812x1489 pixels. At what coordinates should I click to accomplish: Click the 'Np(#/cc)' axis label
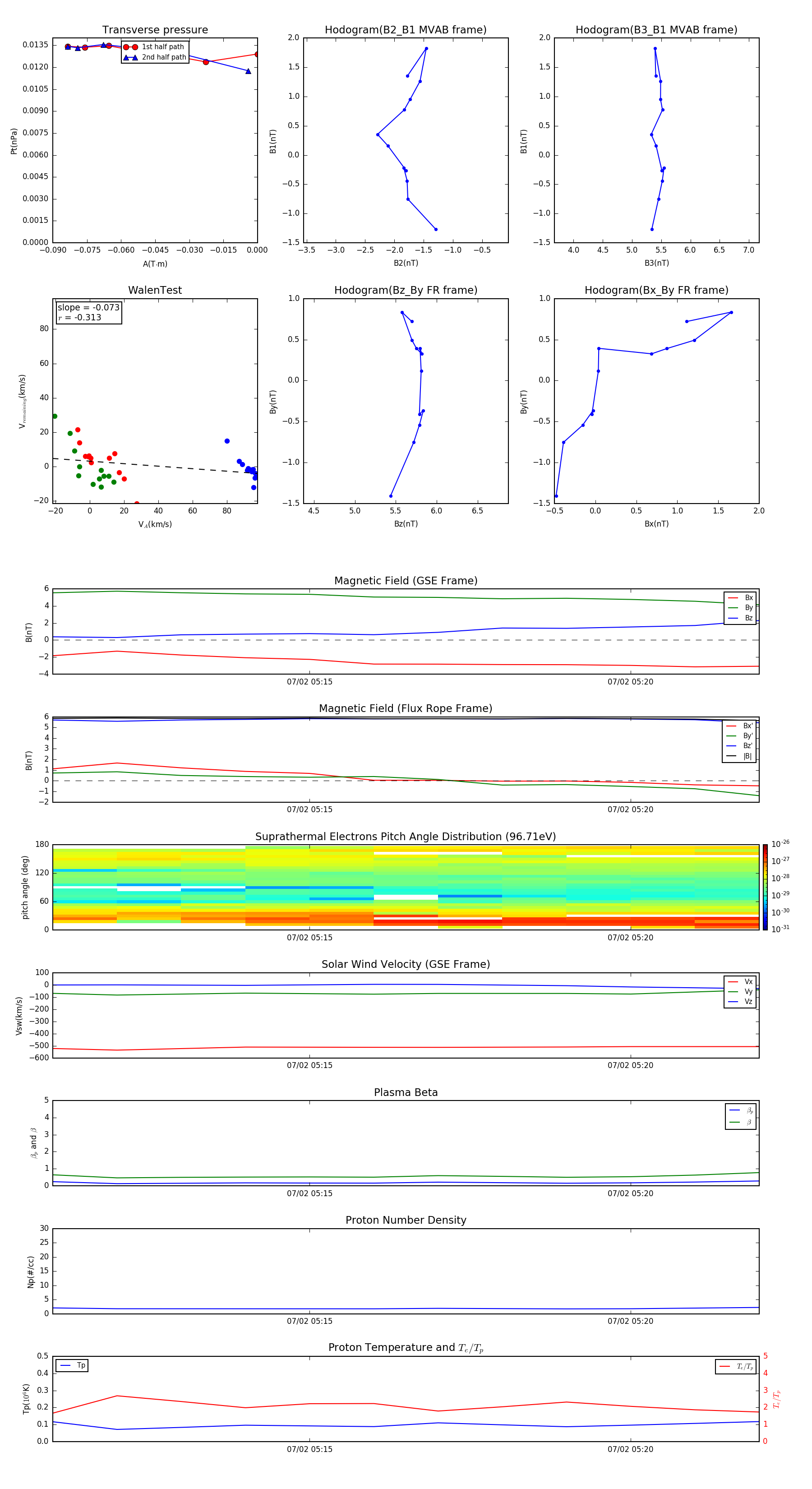coord(31,1272)
